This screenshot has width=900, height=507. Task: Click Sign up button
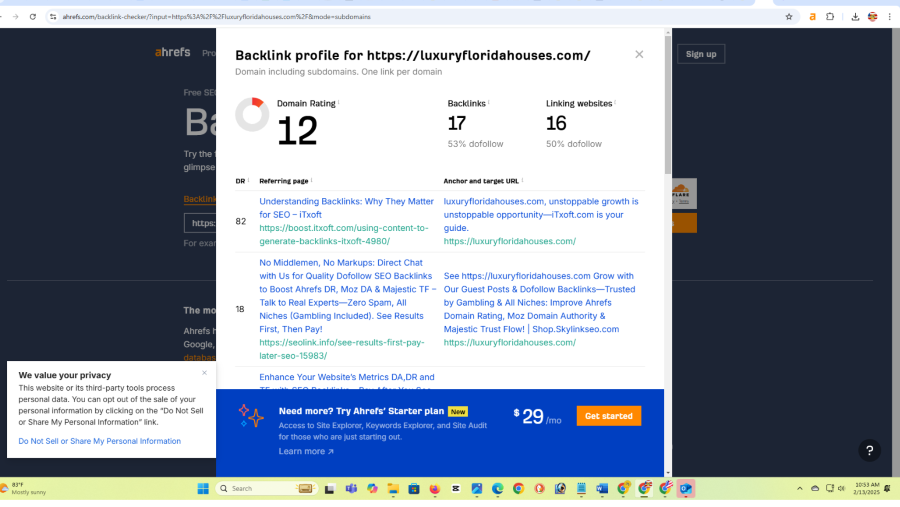coord(701,54)
